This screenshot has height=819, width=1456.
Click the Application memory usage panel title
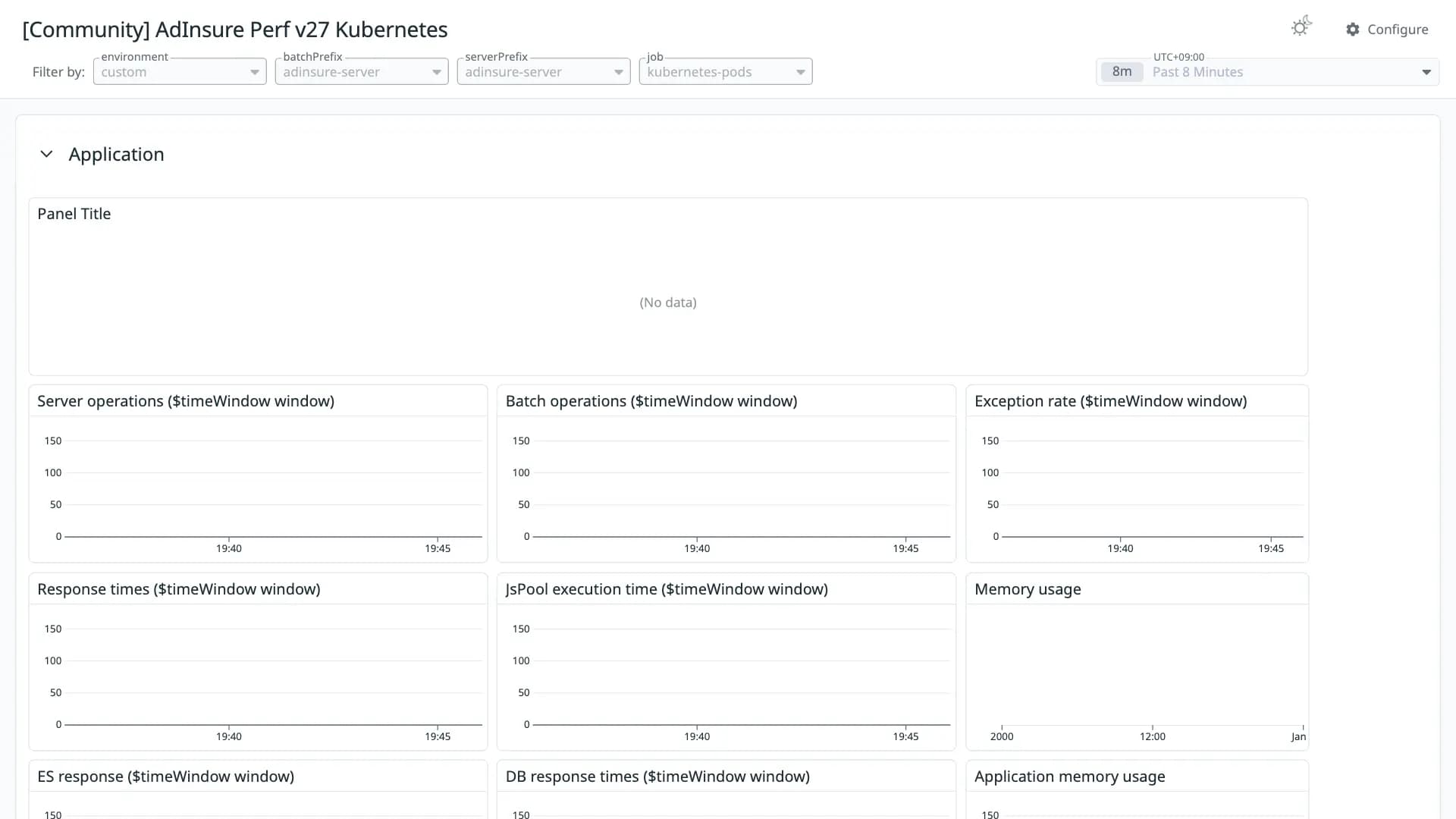pyautogui.click(x=1069, y=777)
